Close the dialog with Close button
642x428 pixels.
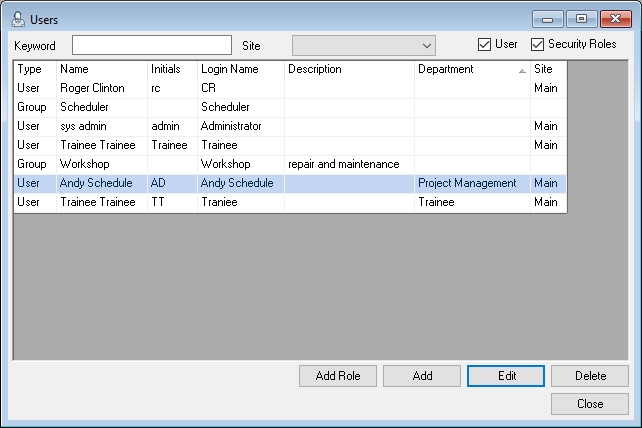(589, 404)
